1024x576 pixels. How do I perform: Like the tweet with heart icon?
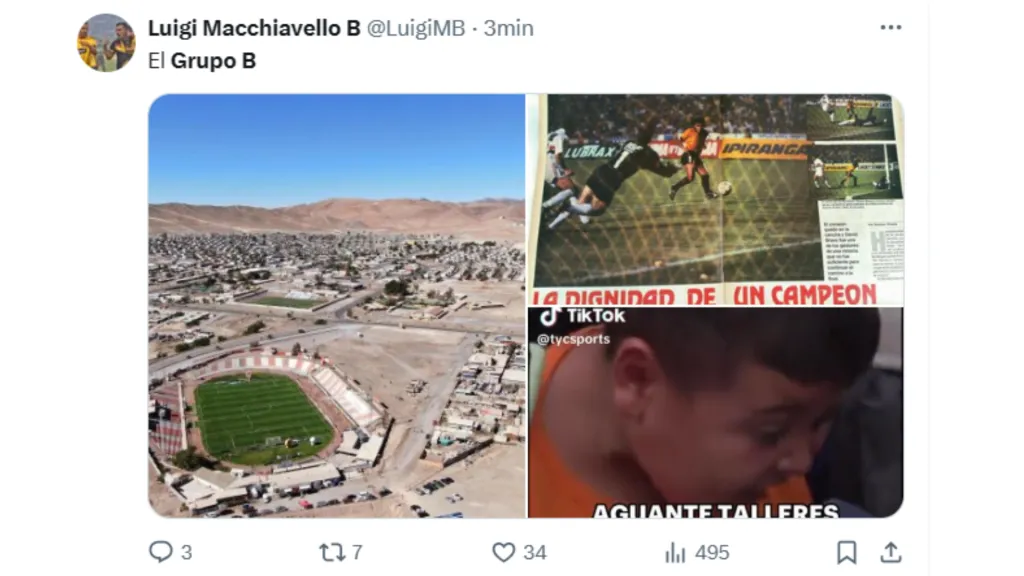click(x=504, y=552)
